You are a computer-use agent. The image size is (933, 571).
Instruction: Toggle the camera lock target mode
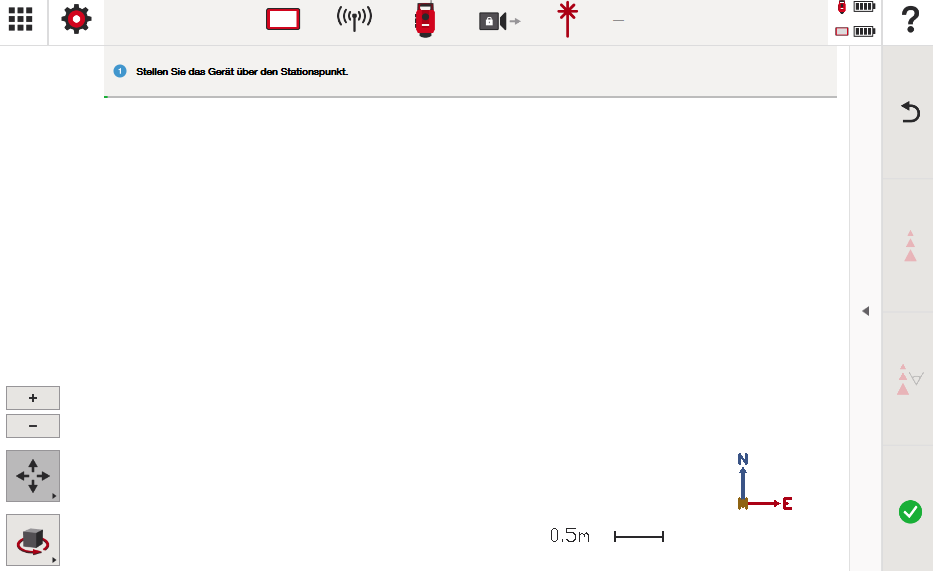[499, 20]
